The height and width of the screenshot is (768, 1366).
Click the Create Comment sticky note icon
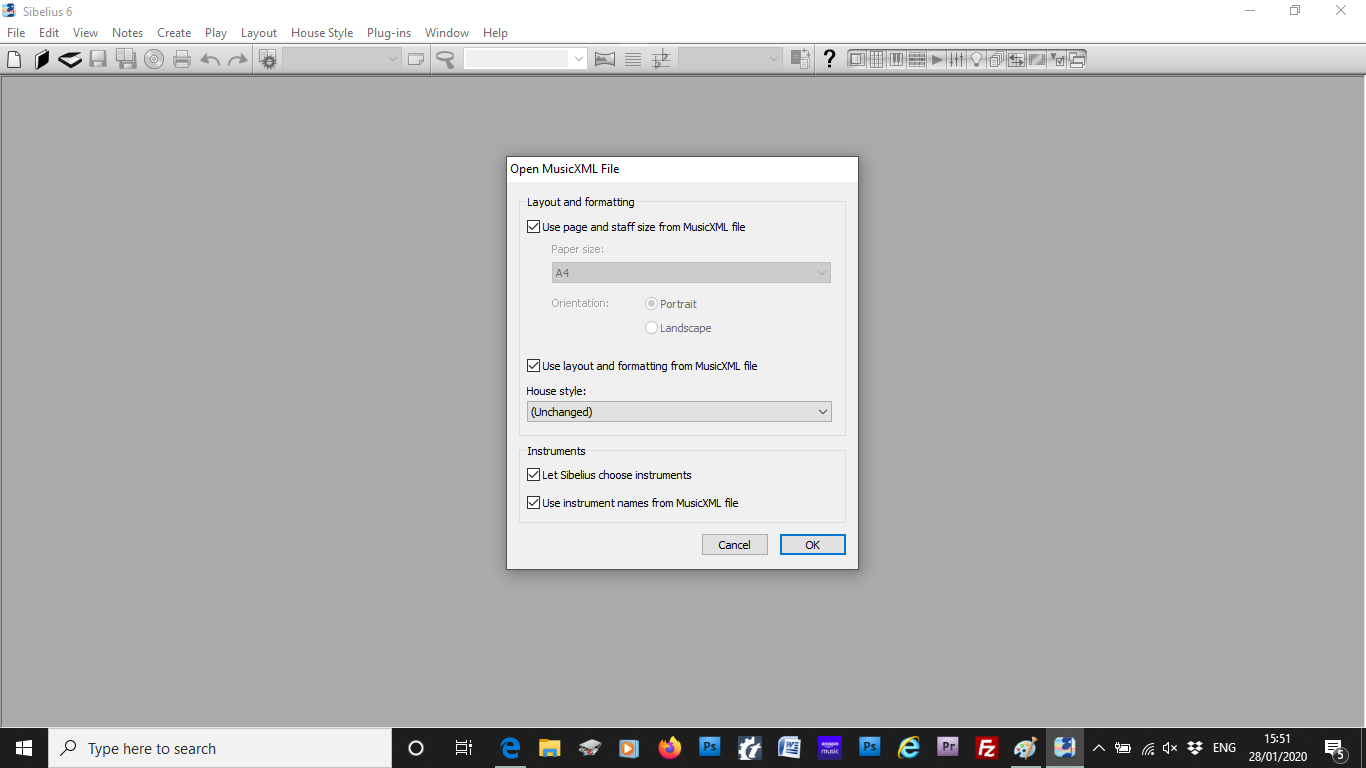[416, 59]
